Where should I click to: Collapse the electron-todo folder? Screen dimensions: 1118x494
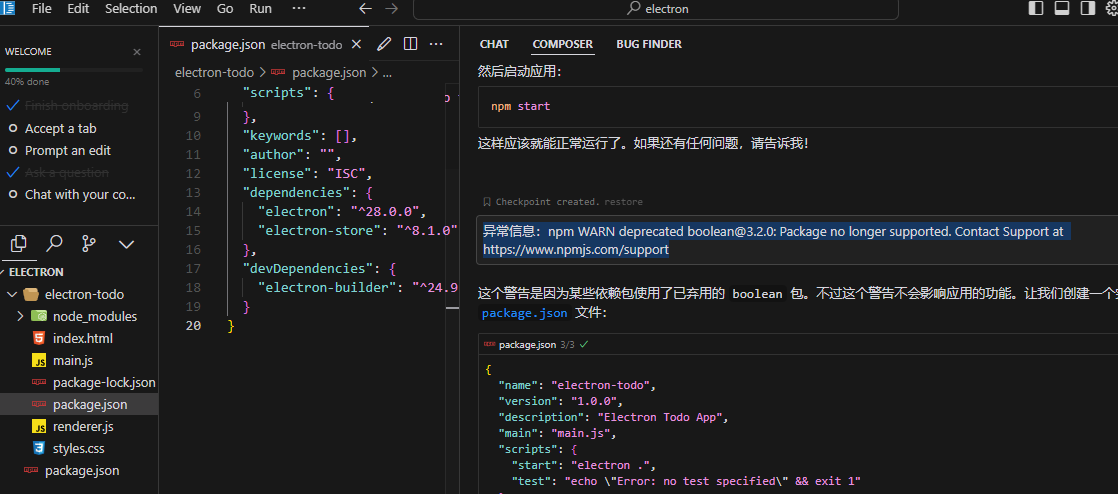11,294
